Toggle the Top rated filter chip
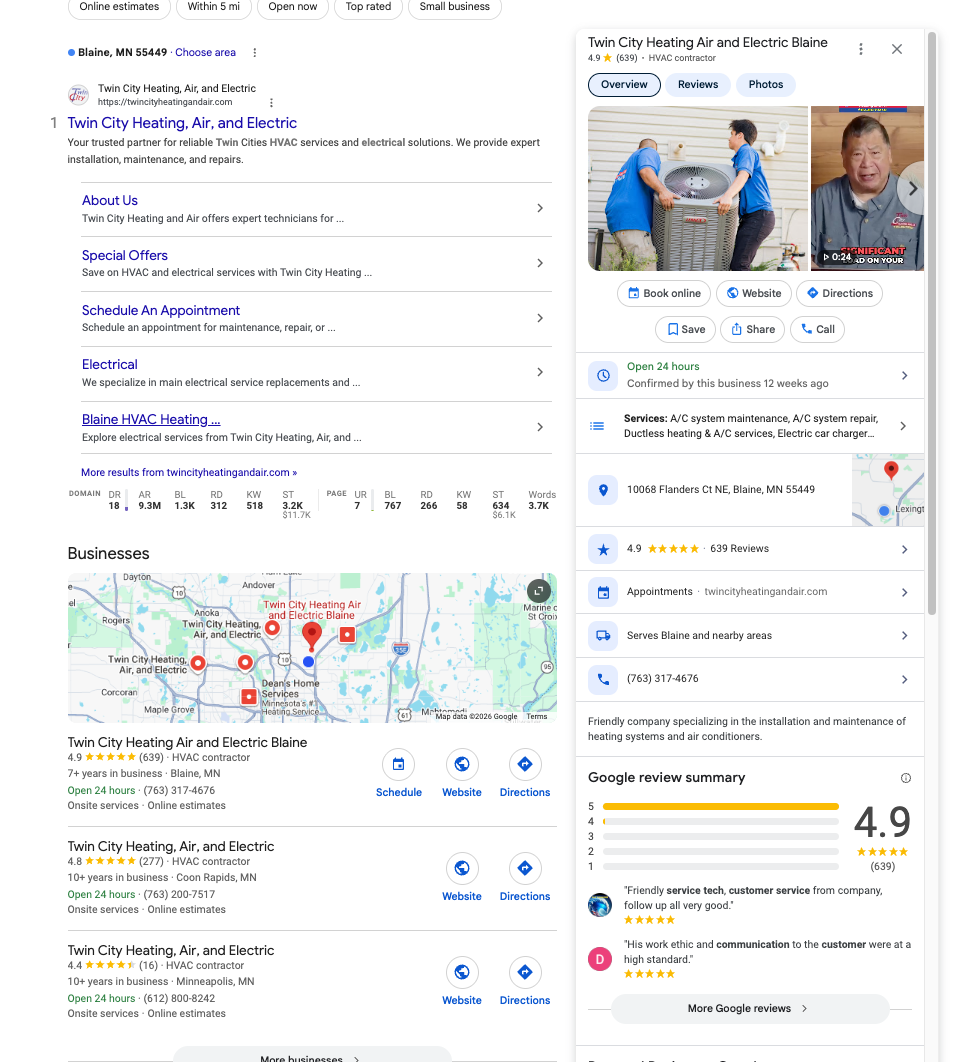Image resolution: width=965 pixels, height=1062 pixels. click(x=368, y=7)
